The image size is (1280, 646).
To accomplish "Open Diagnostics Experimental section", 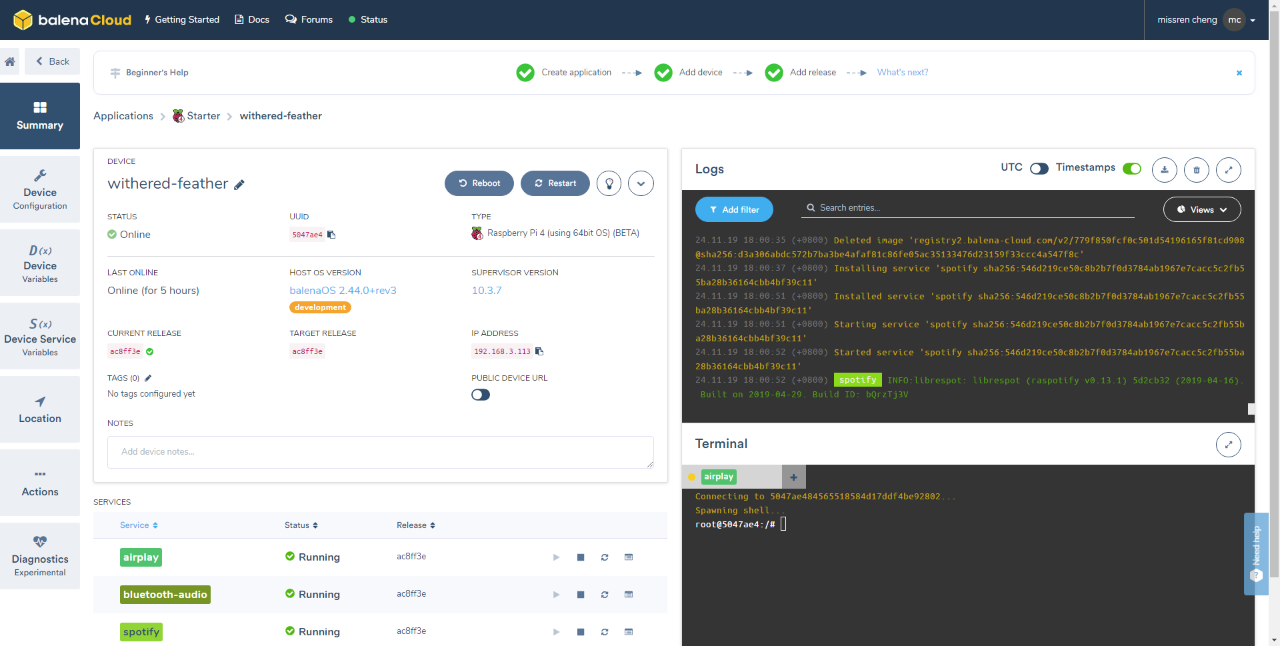I will click(40, 556).
